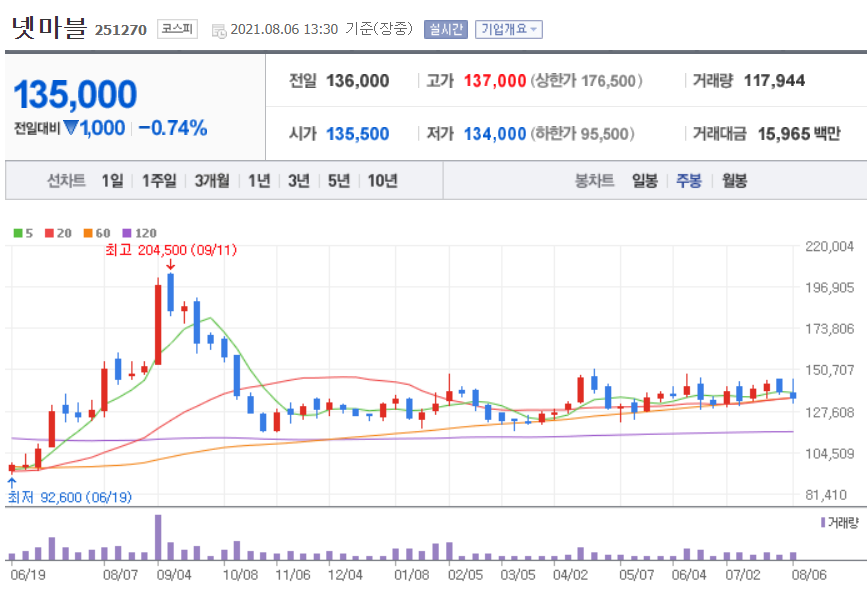
Task: Switch line chart to 10년
Action: click(x=383, y=181)
